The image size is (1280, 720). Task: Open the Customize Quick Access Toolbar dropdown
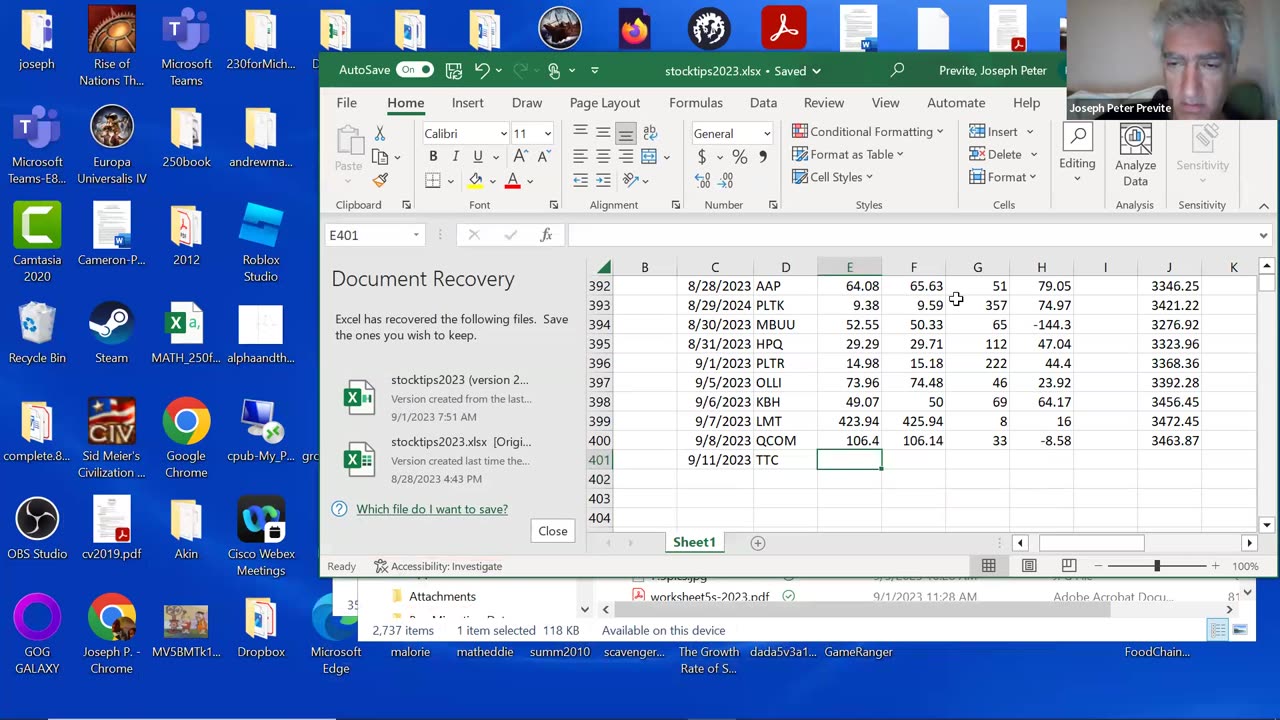click(x=595, y=70)
